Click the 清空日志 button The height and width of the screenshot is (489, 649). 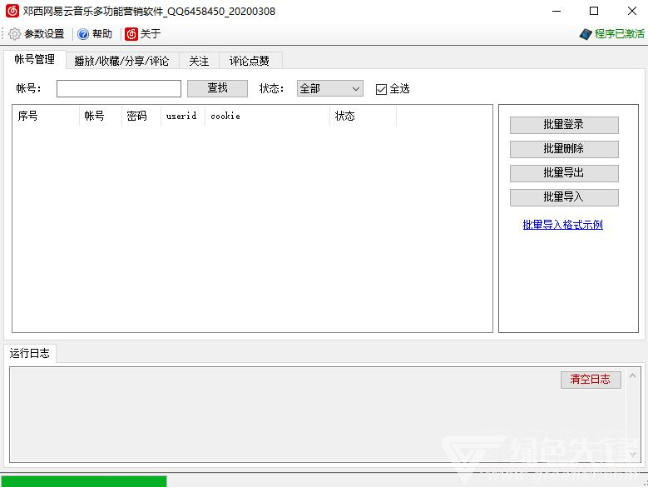[591, 379]
